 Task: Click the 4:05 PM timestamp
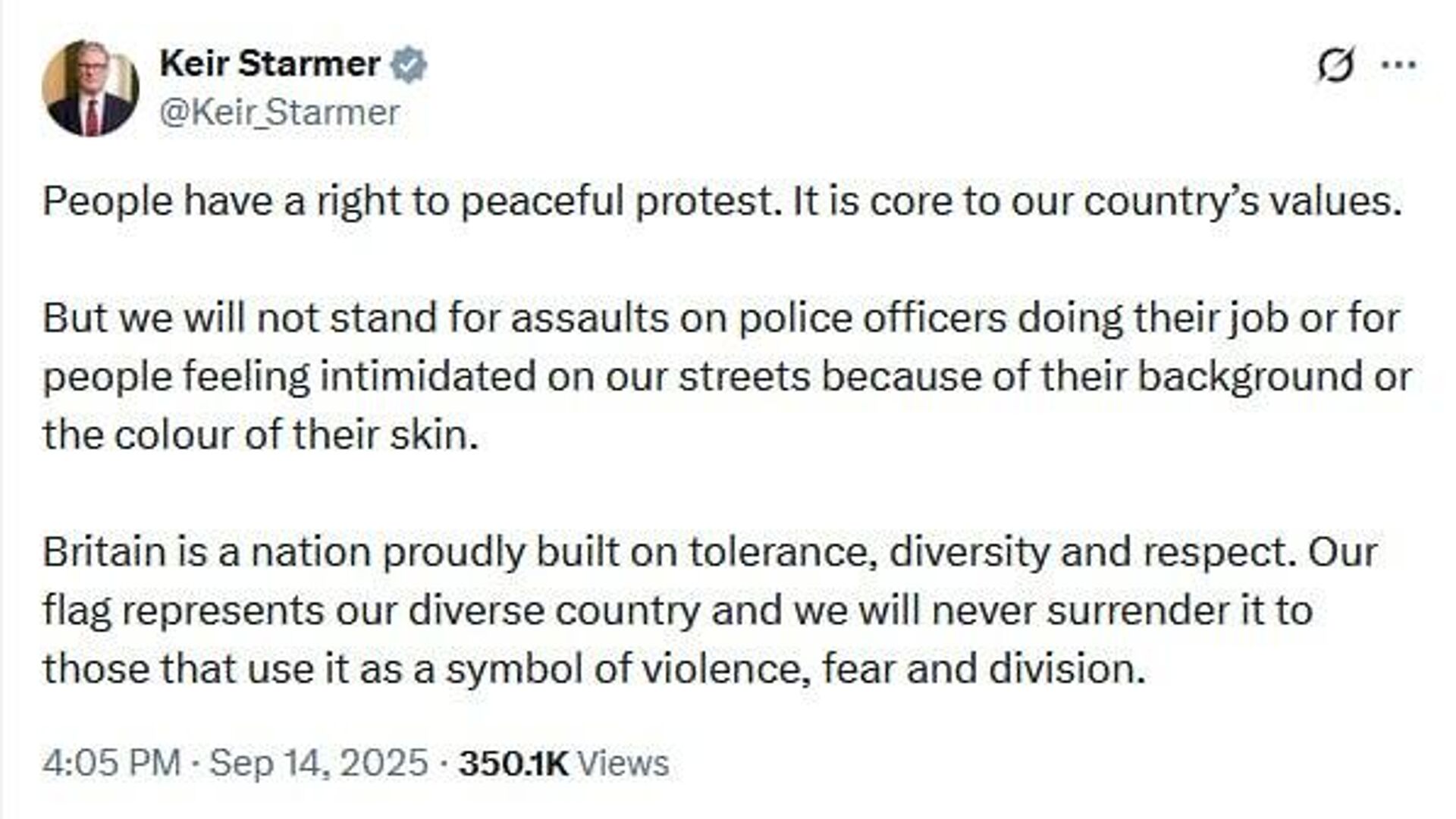[111, 763]
